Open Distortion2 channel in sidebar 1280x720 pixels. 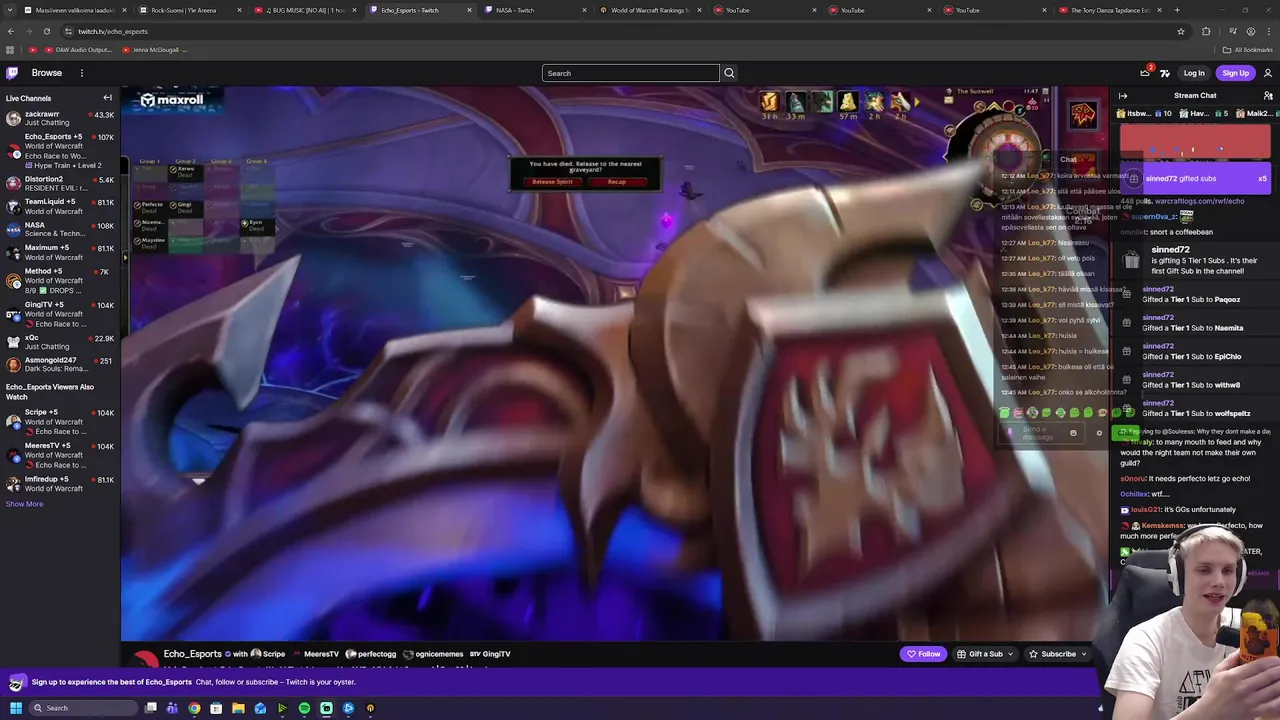(x=60, y=183)
